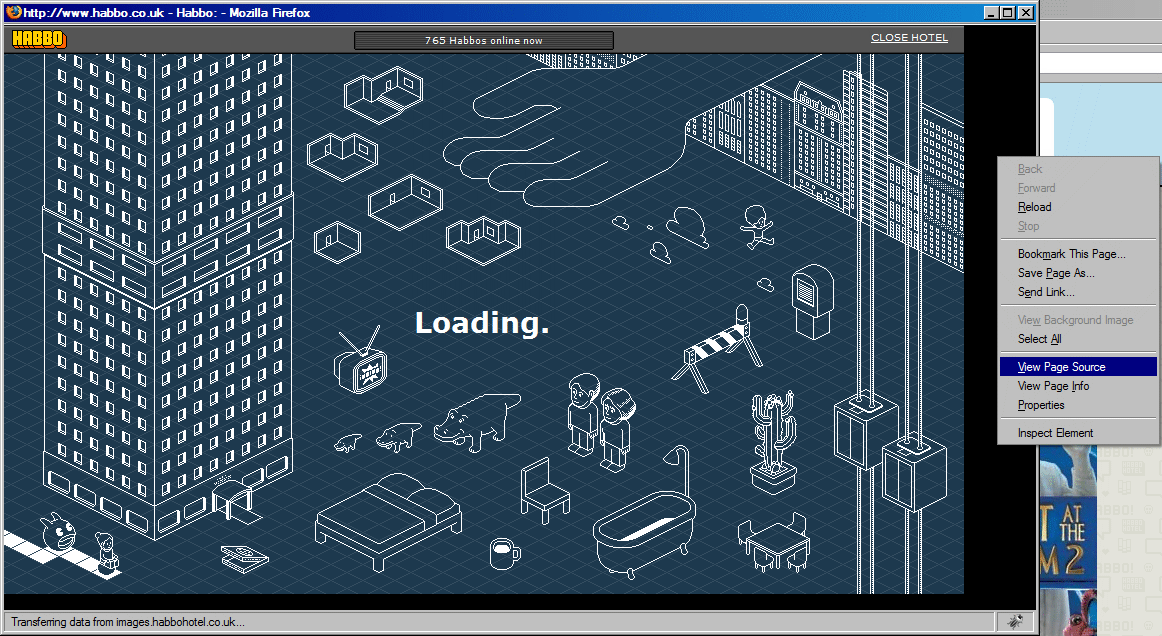Click the 'Loading.' text in the hotel view
Screen dimensions: 1162x636
(482, 322)
